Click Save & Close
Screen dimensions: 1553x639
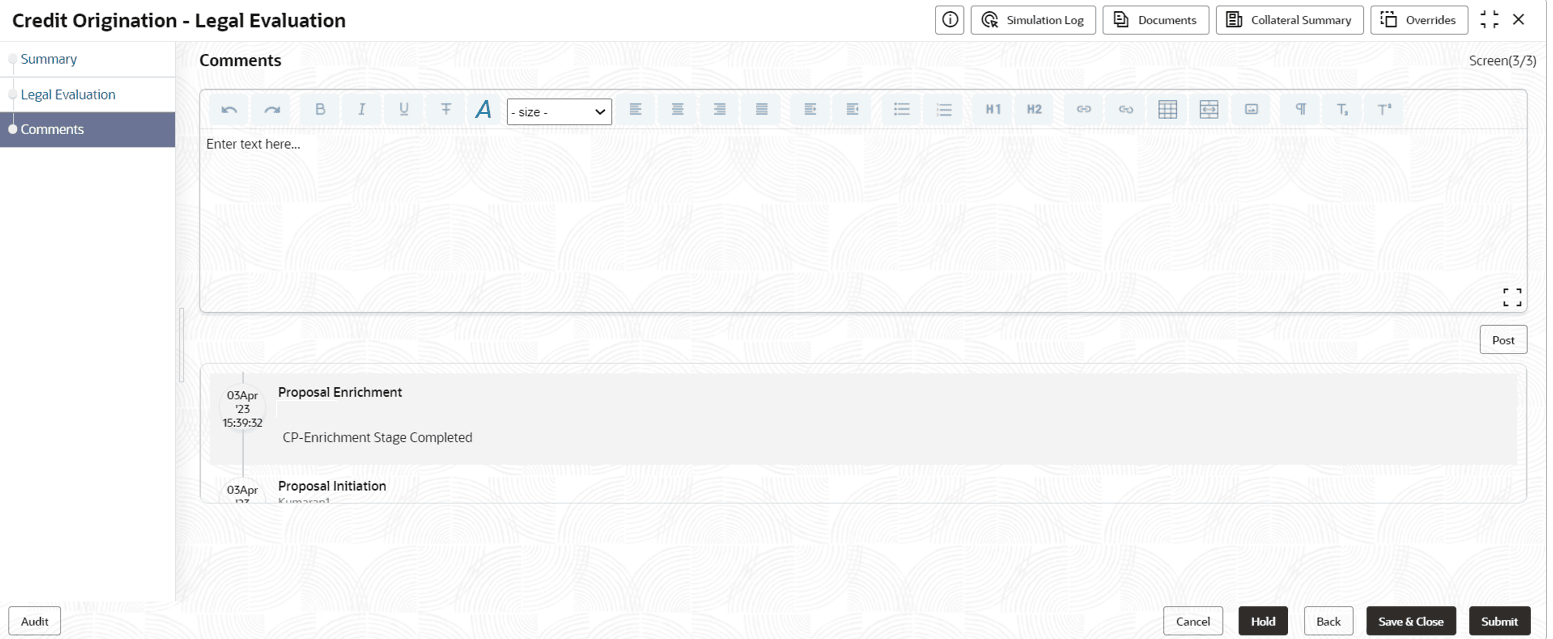tap(1411, 621)
